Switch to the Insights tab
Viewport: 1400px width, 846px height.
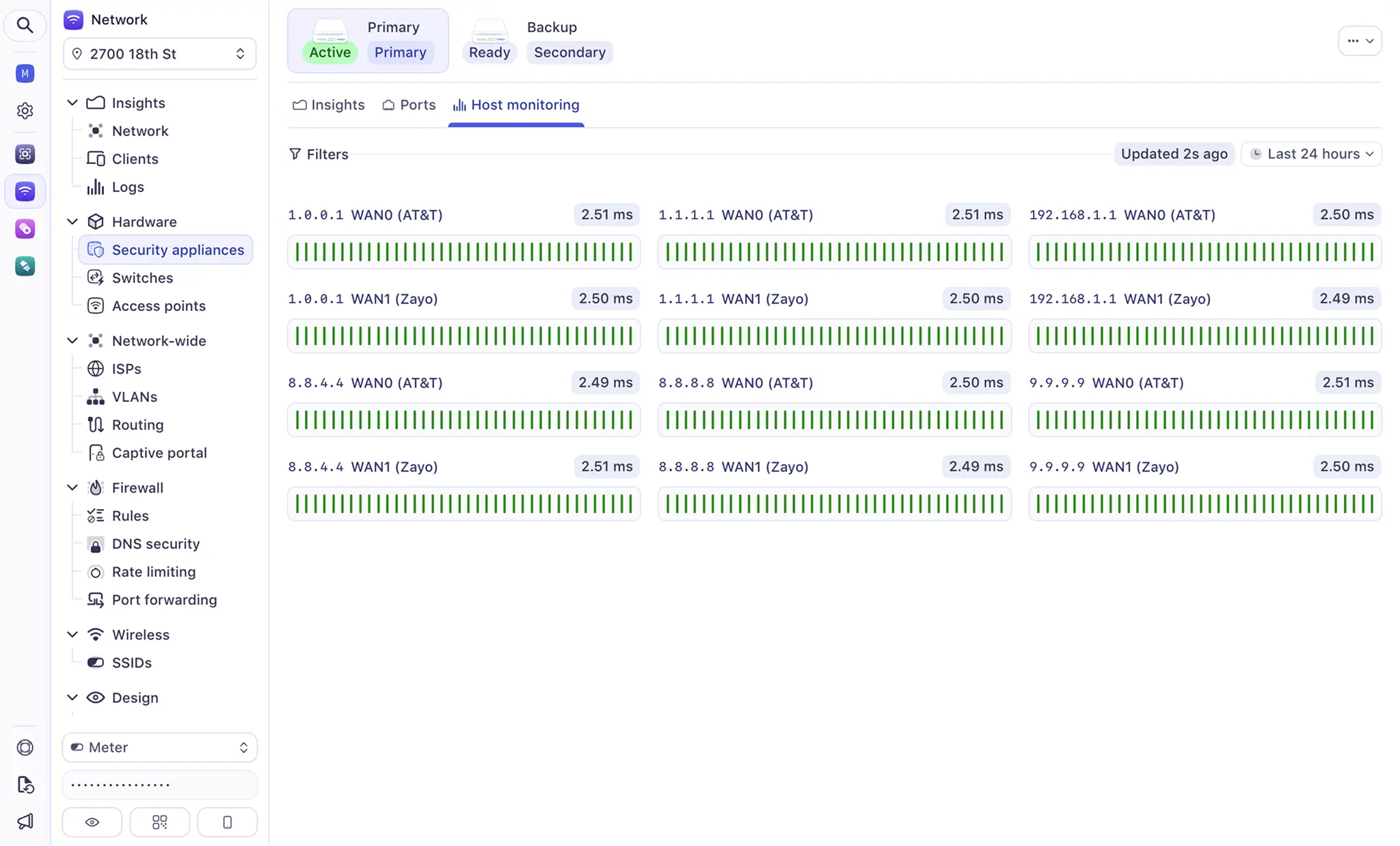[328, 105]
